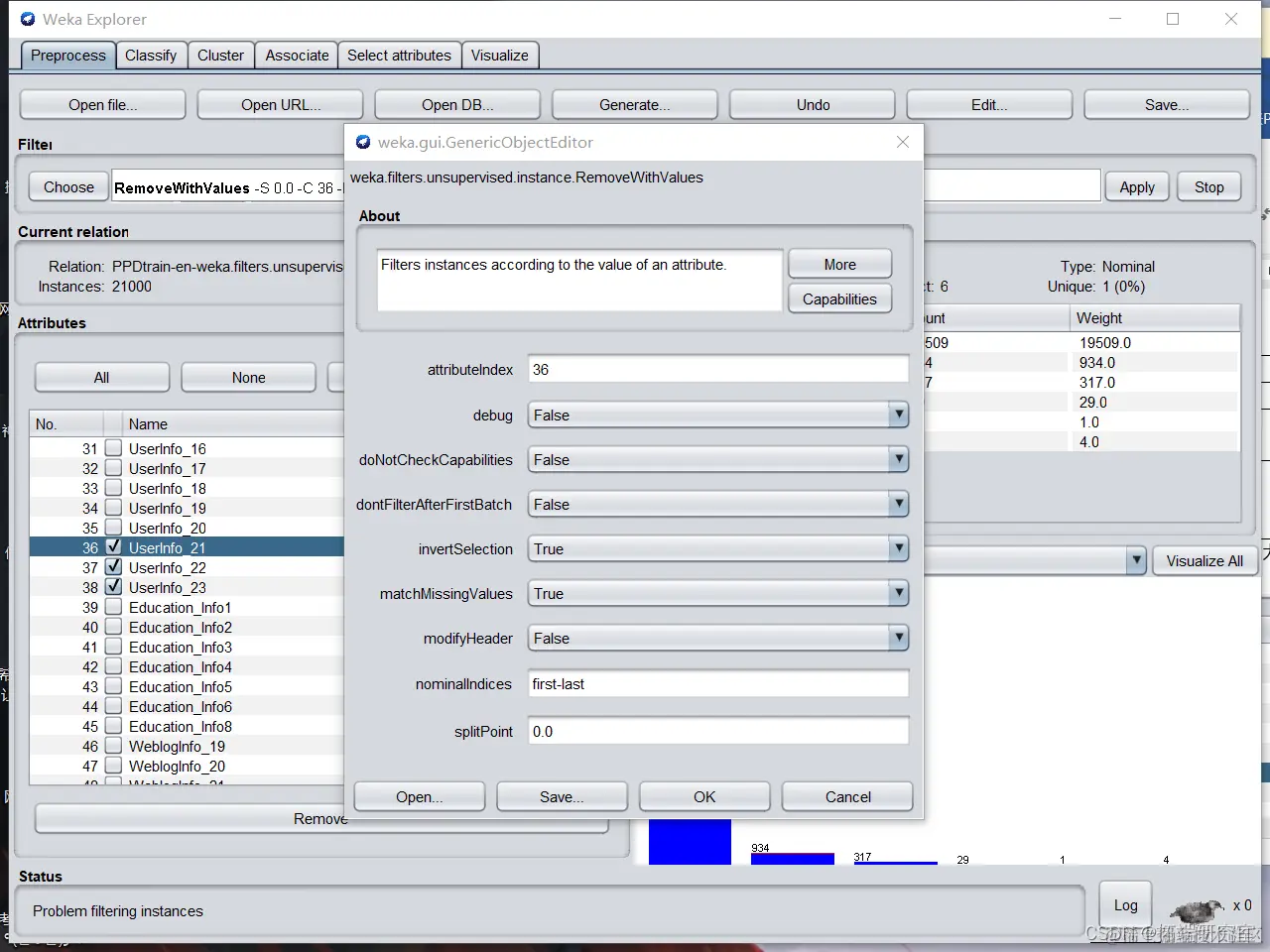
Task: Close the GenericObjectEditor dialog
Action: (x=903, y=142)
